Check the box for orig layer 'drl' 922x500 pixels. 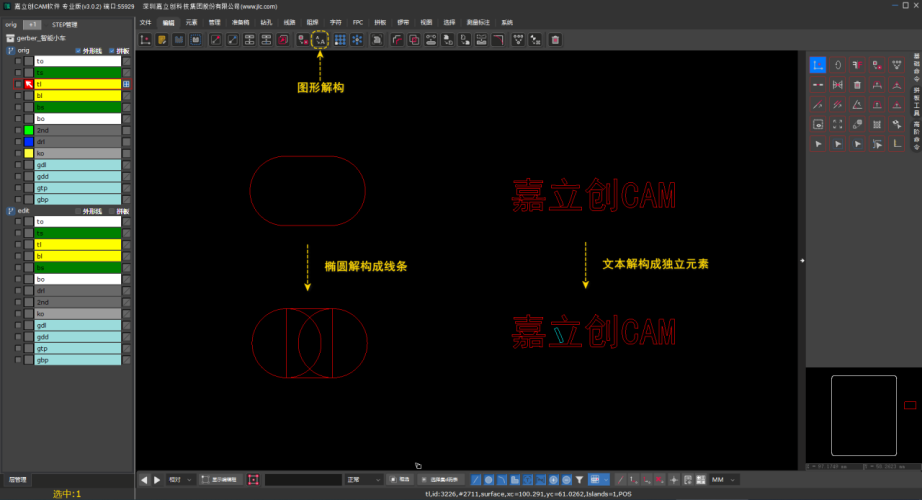(x=18, y=142)
